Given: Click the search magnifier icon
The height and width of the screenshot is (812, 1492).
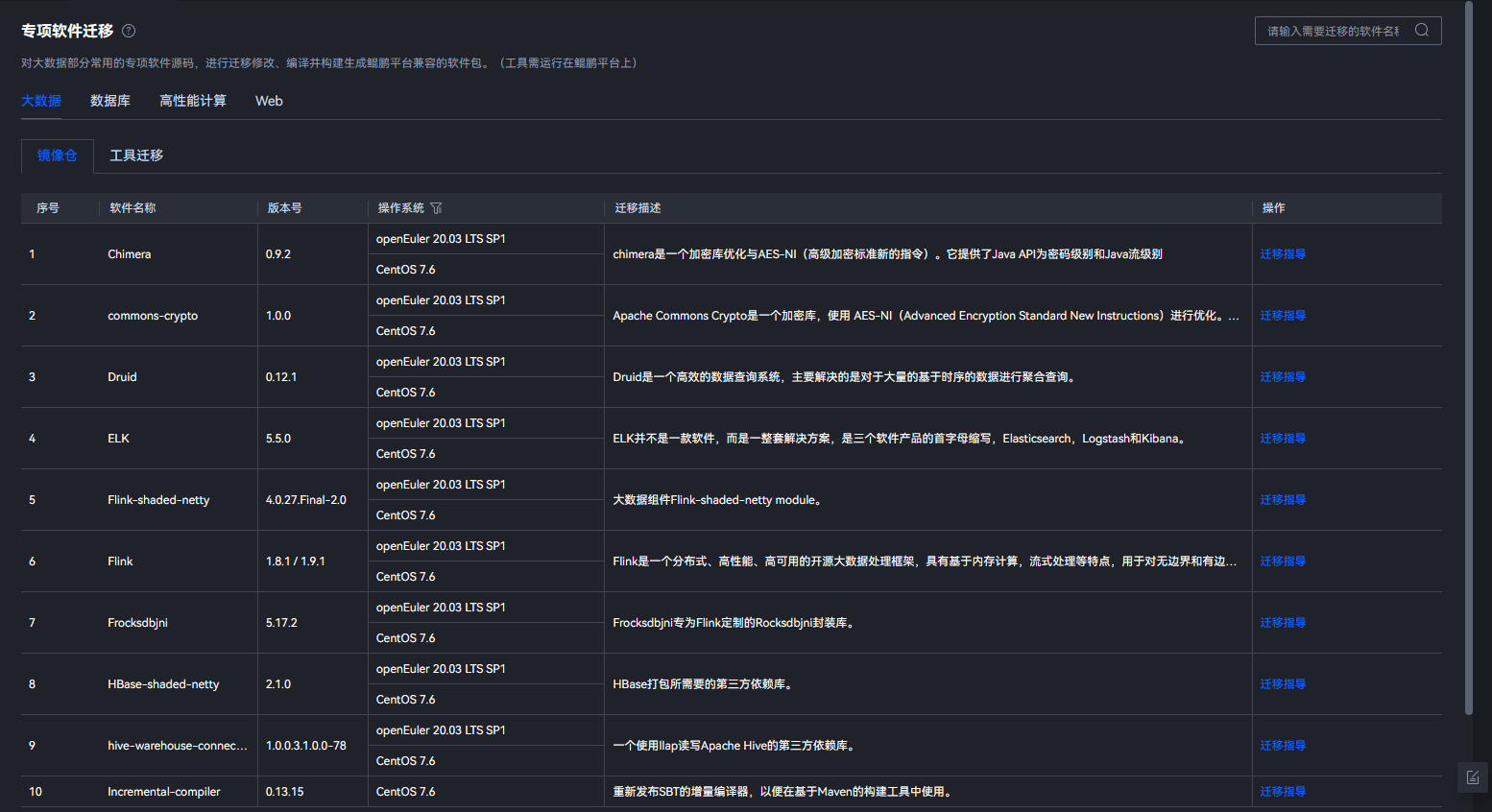Looking at the screenshot, I should tap(1422, 31).
